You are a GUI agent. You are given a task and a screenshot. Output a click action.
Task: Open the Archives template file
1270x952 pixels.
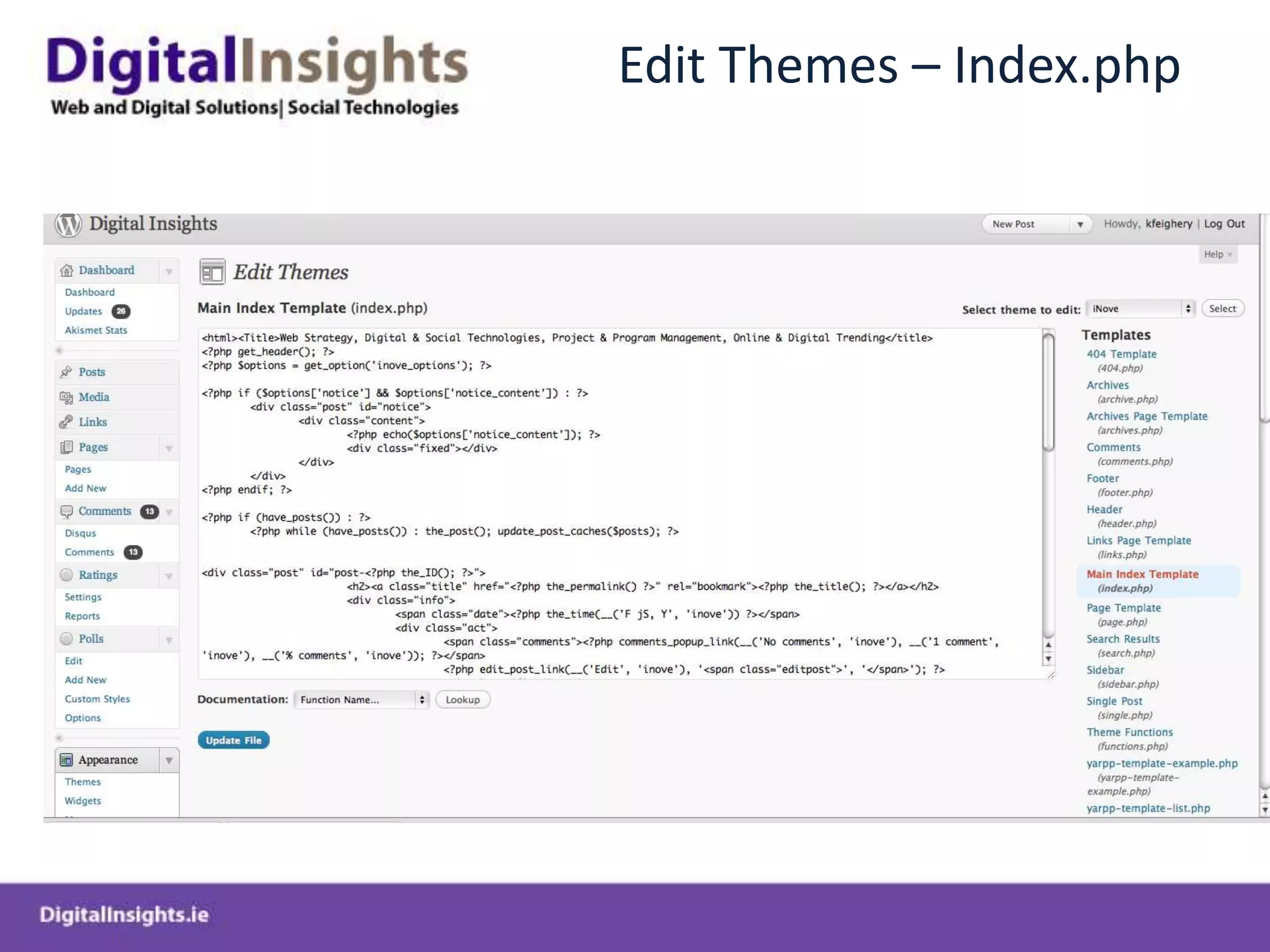coord(1108,385)
